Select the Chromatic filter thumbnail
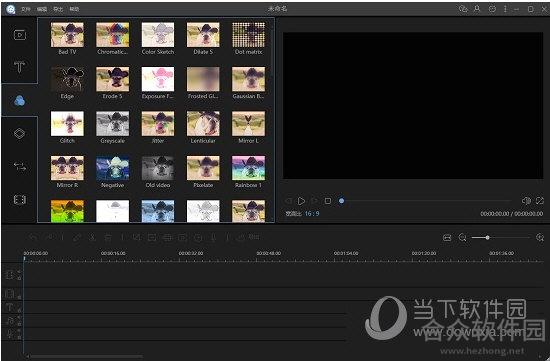This screenshot has width=550, height=361. 113,35
